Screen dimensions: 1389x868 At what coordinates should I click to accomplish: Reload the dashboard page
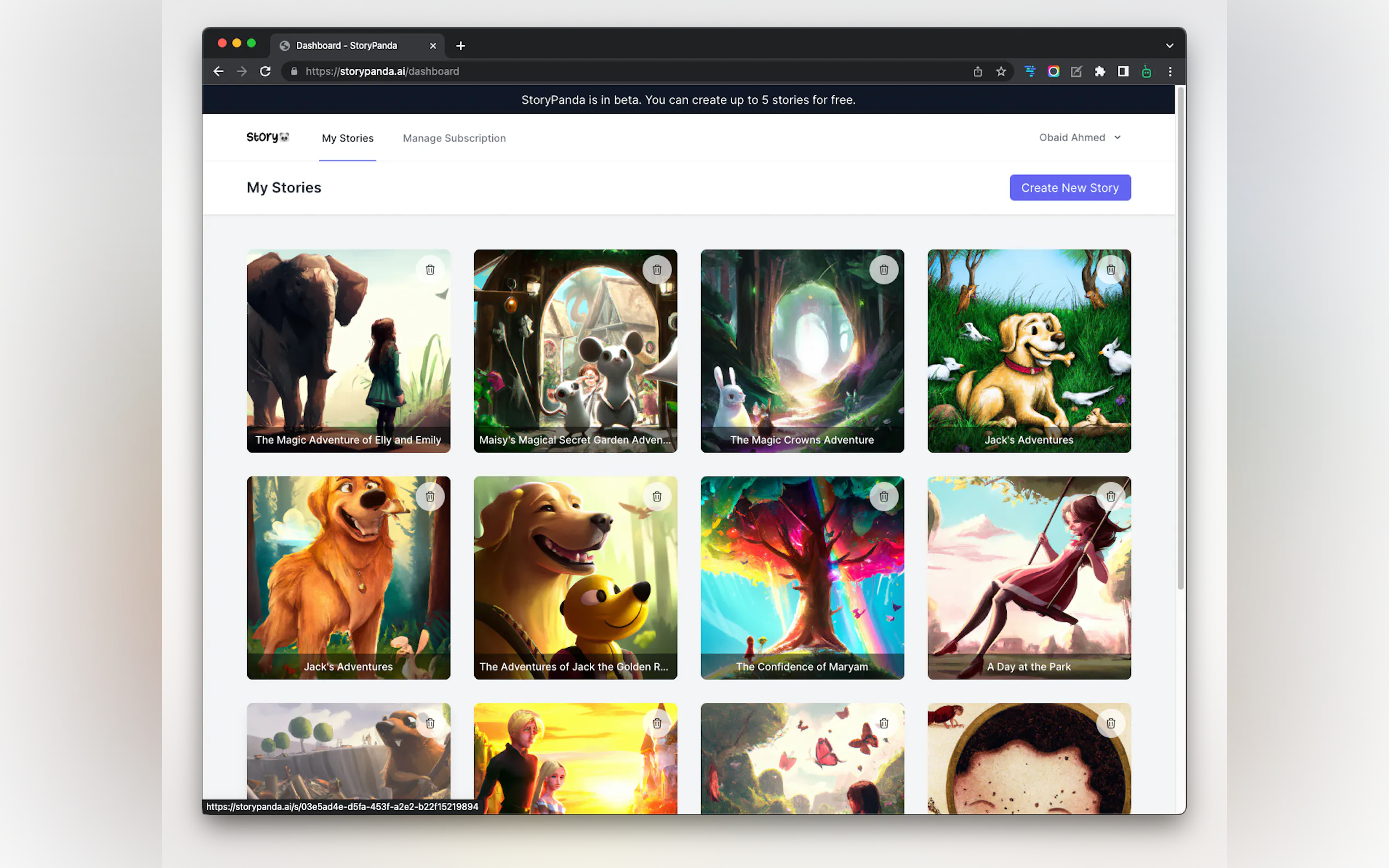(265, 72)
